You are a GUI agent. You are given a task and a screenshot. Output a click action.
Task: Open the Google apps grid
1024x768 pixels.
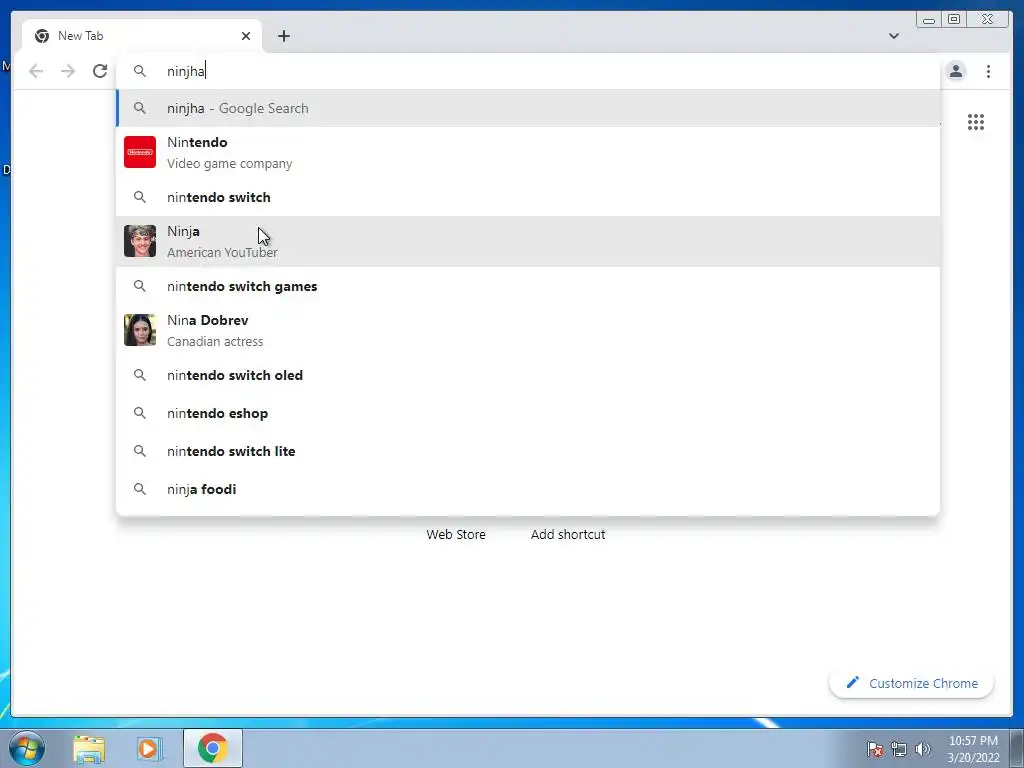976,122
